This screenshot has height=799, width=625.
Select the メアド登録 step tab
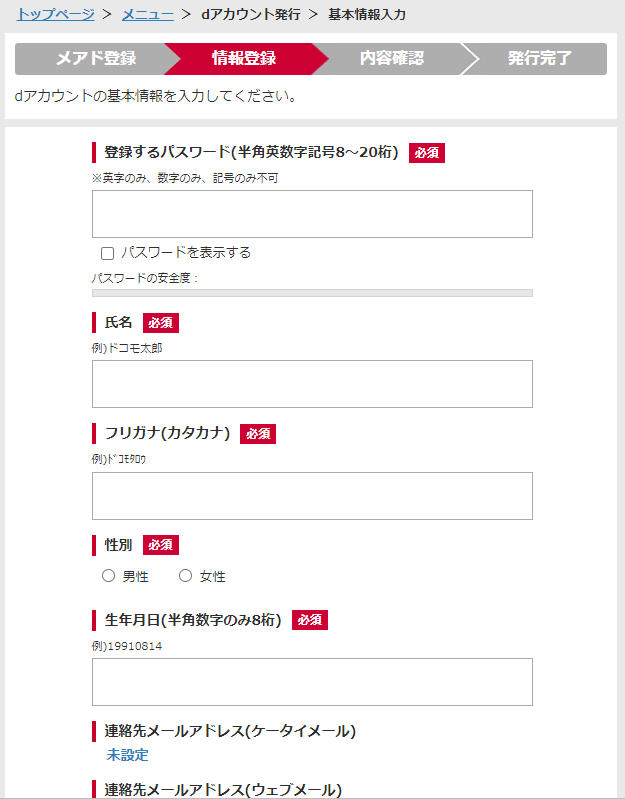96,59
